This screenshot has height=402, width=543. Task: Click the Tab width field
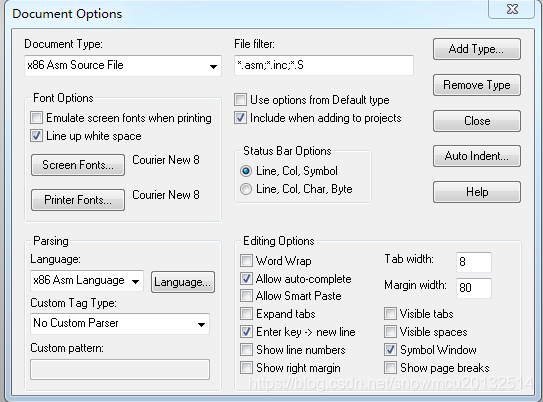coord(474,262)
